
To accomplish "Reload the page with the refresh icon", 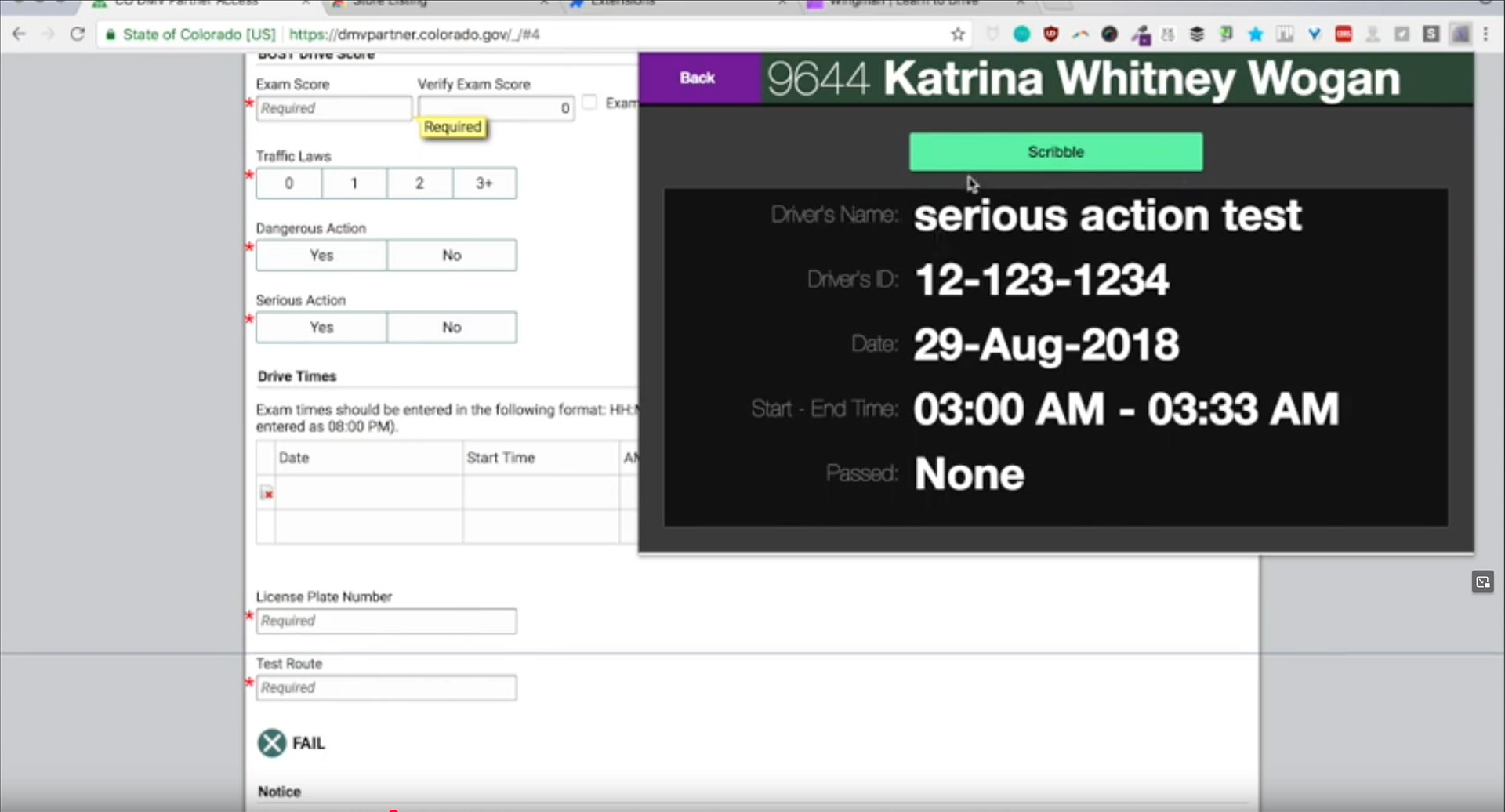I will point(77,34).
